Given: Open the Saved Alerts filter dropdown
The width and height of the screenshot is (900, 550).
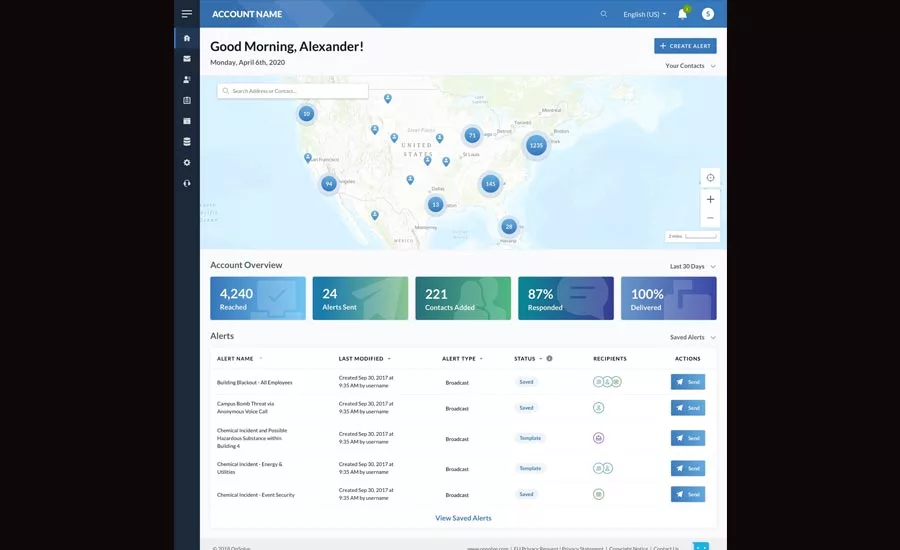Looking at the screenshot, I should click(692, 338).
